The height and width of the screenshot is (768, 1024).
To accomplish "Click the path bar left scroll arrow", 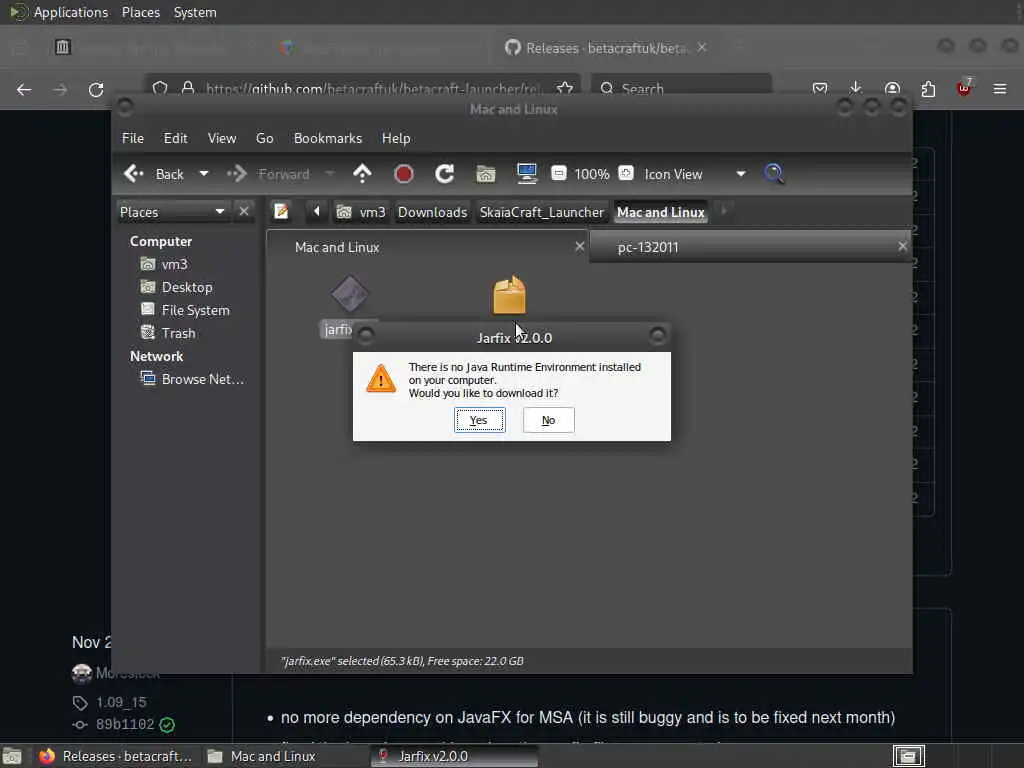I will [x=317, y=212].
